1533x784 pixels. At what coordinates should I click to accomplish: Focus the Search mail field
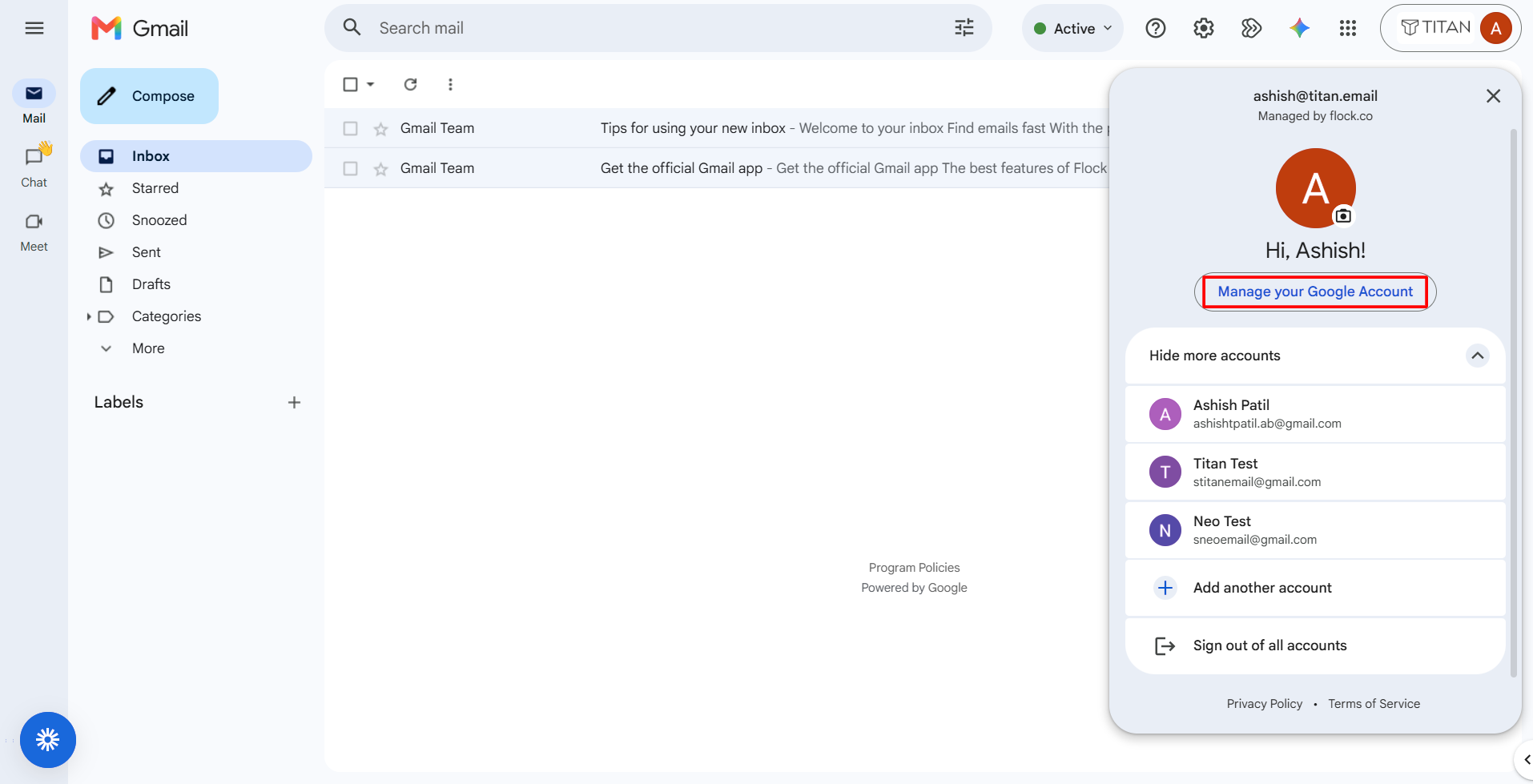pos(657,28)
